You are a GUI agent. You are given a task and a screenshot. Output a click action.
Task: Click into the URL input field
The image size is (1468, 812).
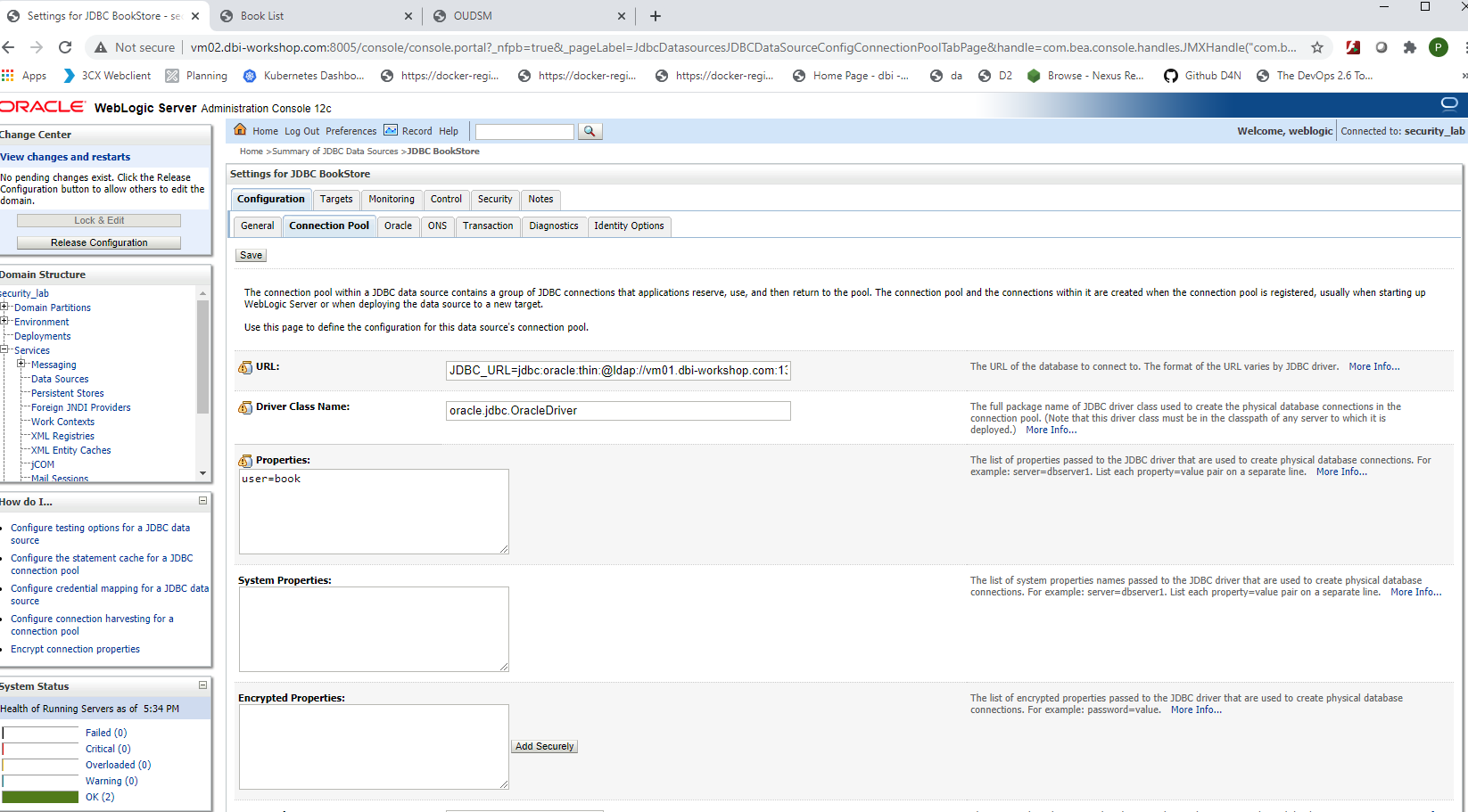(618, 371)
